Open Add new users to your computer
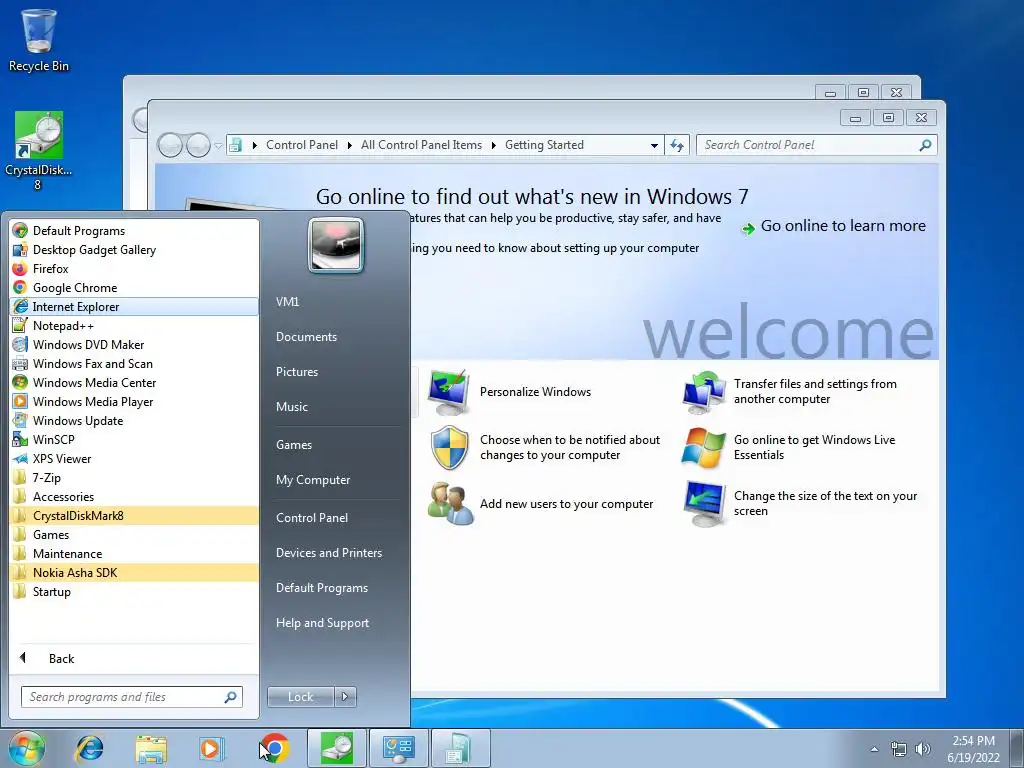1024x768 pixels. point(541,504)
